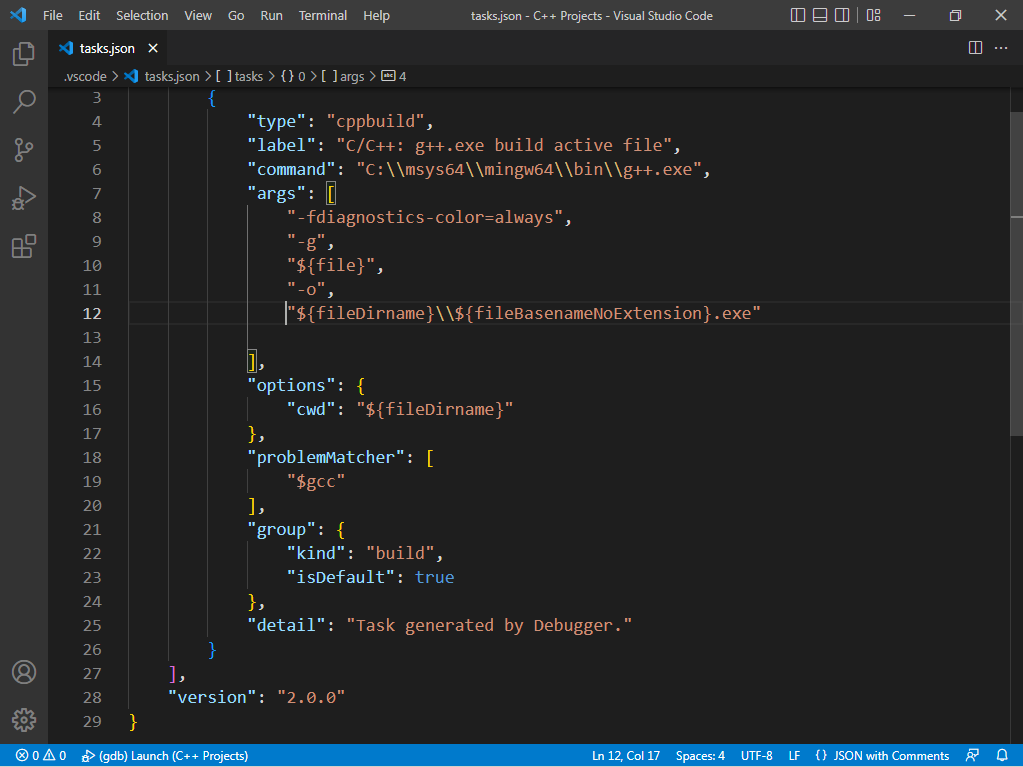Click "Task generated by Debugger." string
Viewport: 1023px width, 767px height.
[489, 625]
